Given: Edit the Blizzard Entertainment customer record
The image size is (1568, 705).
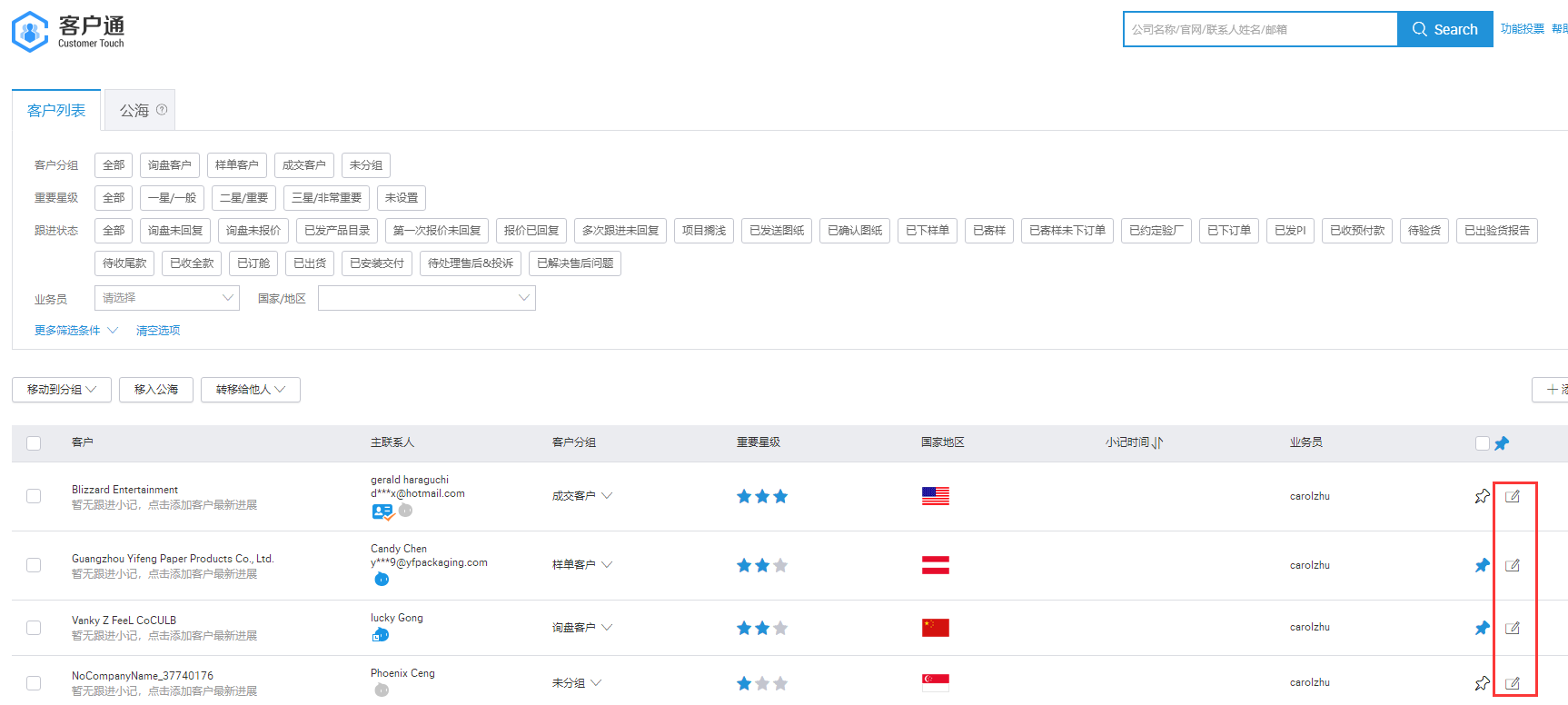Looking at the screenshot, I should [x=1513, y=496].
